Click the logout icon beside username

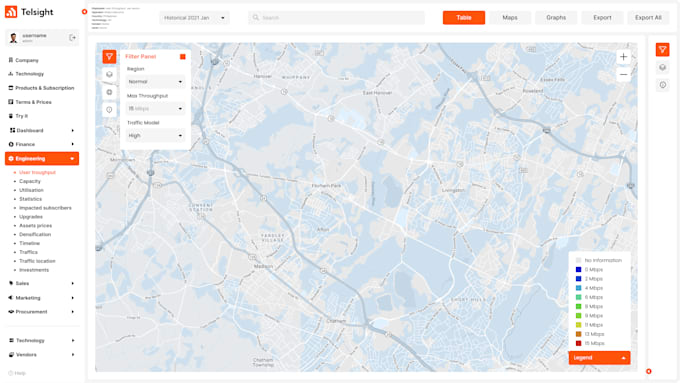72,38
